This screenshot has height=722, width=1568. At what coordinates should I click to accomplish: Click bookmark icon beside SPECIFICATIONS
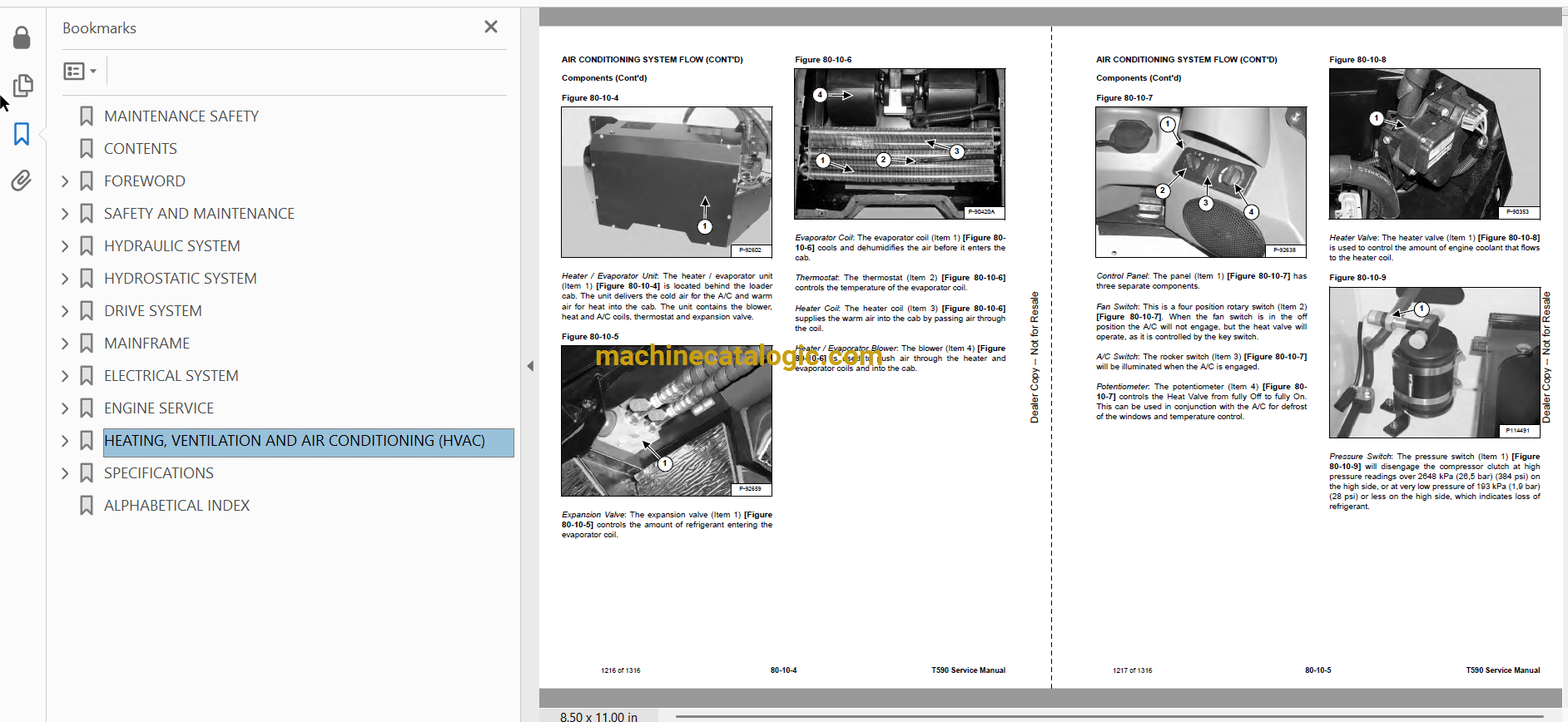tap(87, 472)
